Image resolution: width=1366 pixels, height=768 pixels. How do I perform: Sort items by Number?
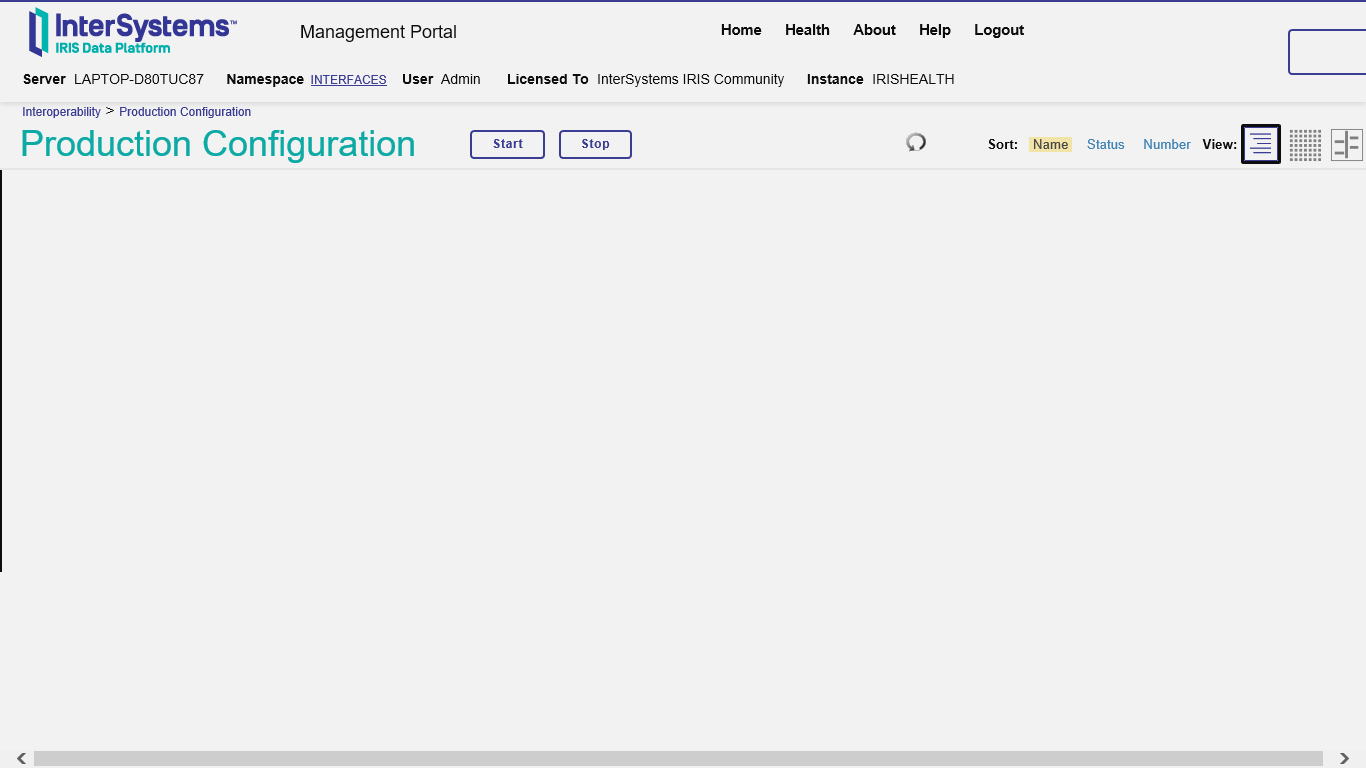(x=1167, y=144)
